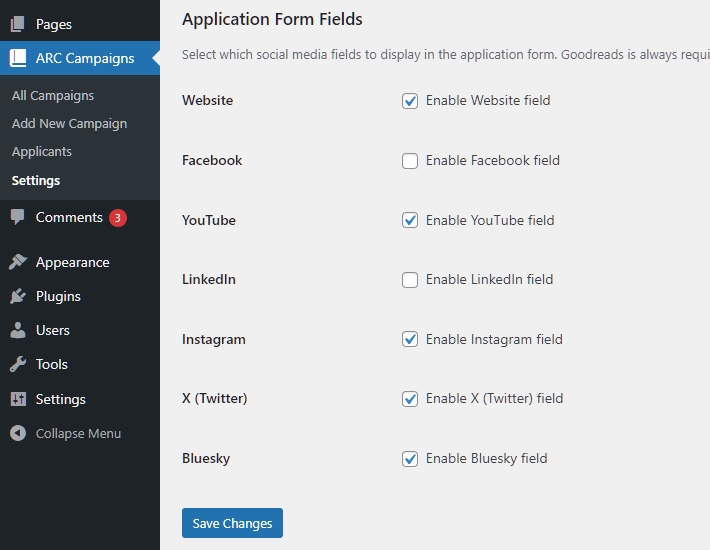Uncheck the Enable Website field checkbox
Screen dimensions: 710x550
(410, 101)
